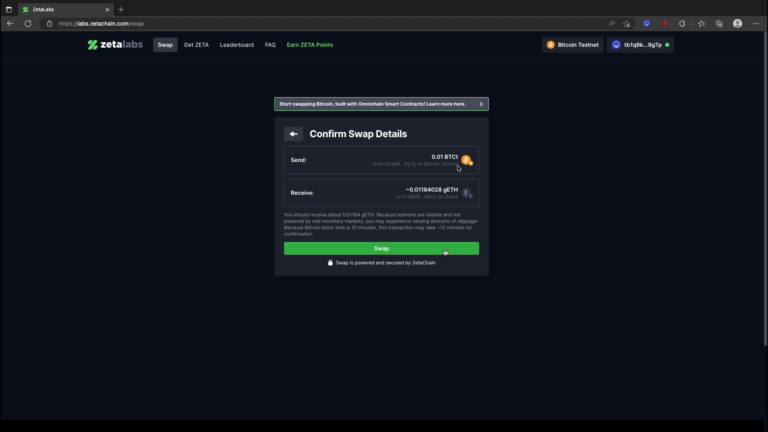
Task: Open the FAQ page
Action: (270, 45)
